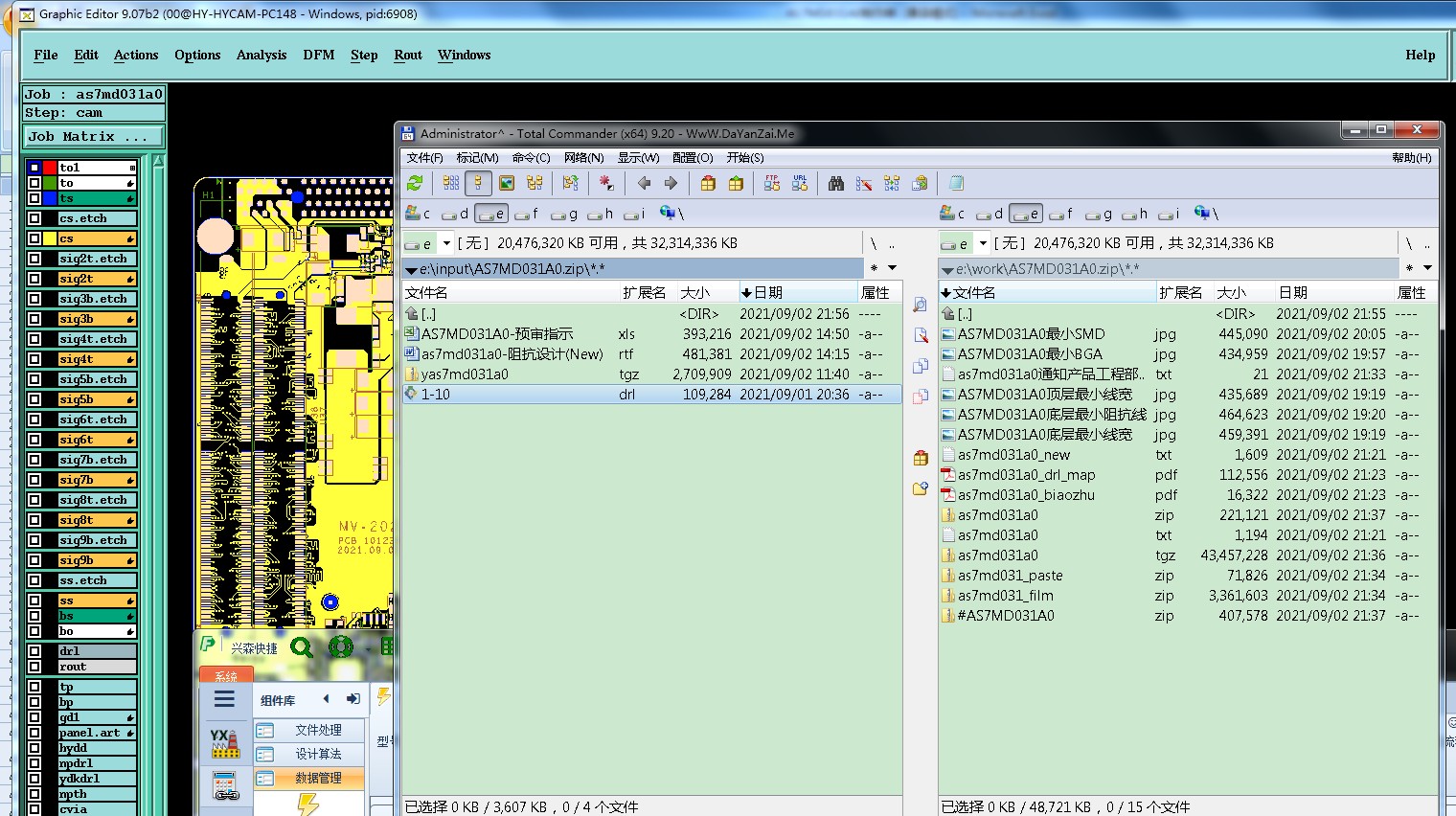Image resolution: width=1456 pixels, height=816 pixels.
Task: Switch to thumbnail view icon
Action: coord(507,183)
